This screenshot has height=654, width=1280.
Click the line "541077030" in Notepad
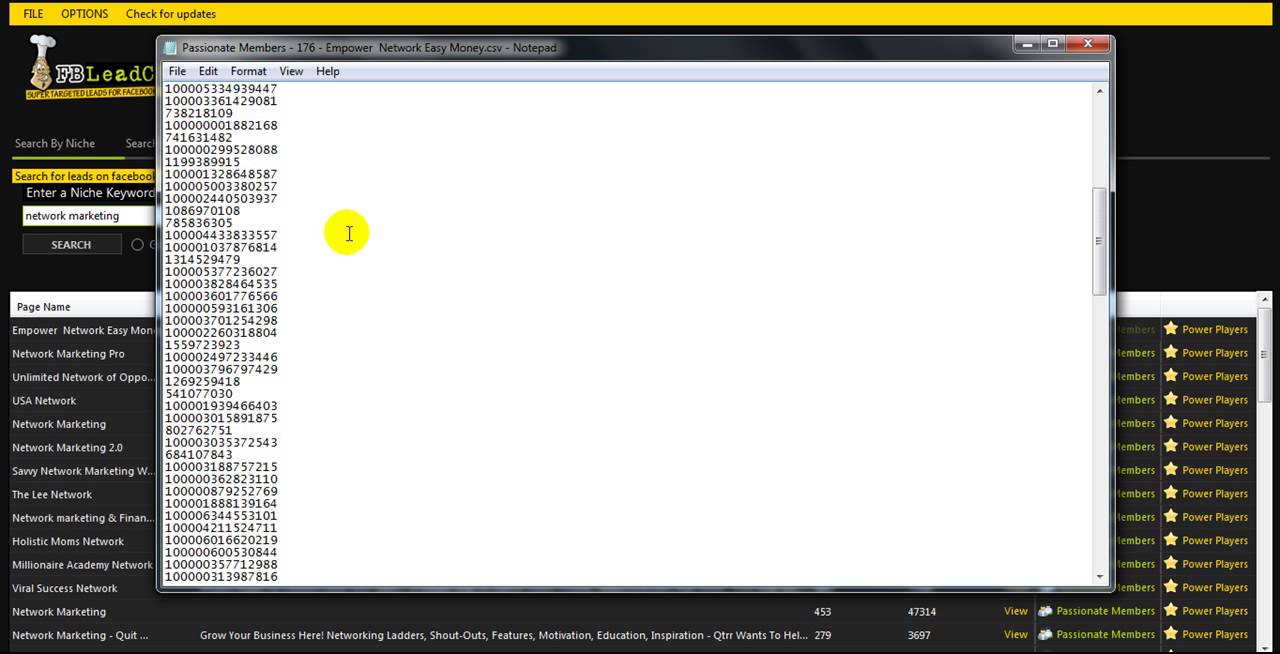point(198,394)
